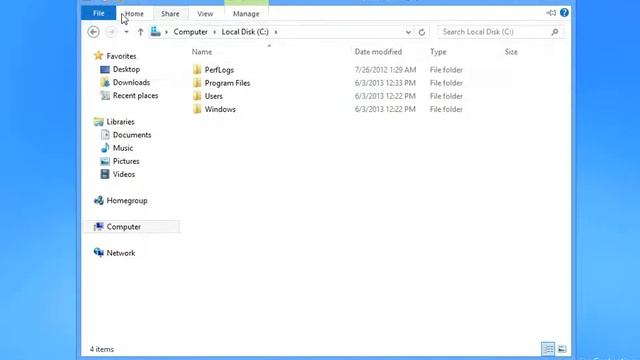Image resolution: width=640 pixels, height=360 pixels.
Task: Open the File ribbon tab
Action: (98, 13)
